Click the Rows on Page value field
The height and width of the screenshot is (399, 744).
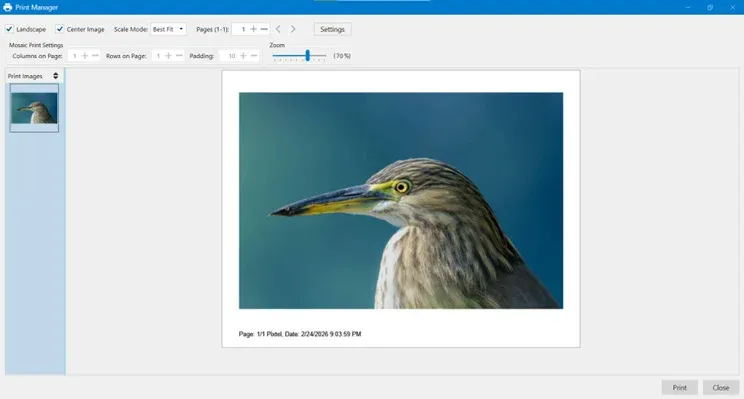click(158, 56)
